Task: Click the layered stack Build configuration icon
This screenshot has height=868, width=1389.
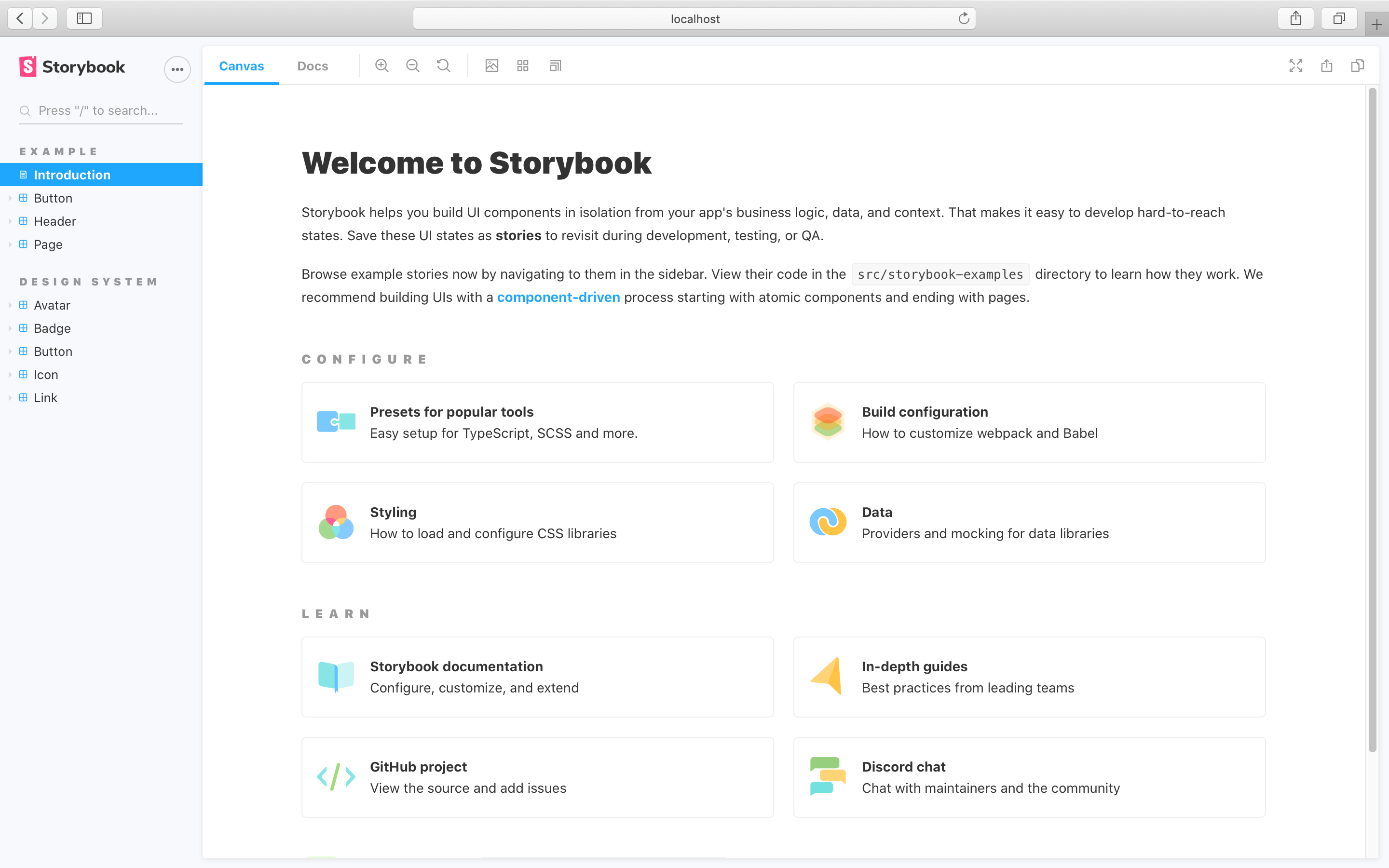Action: pos(828,421)
